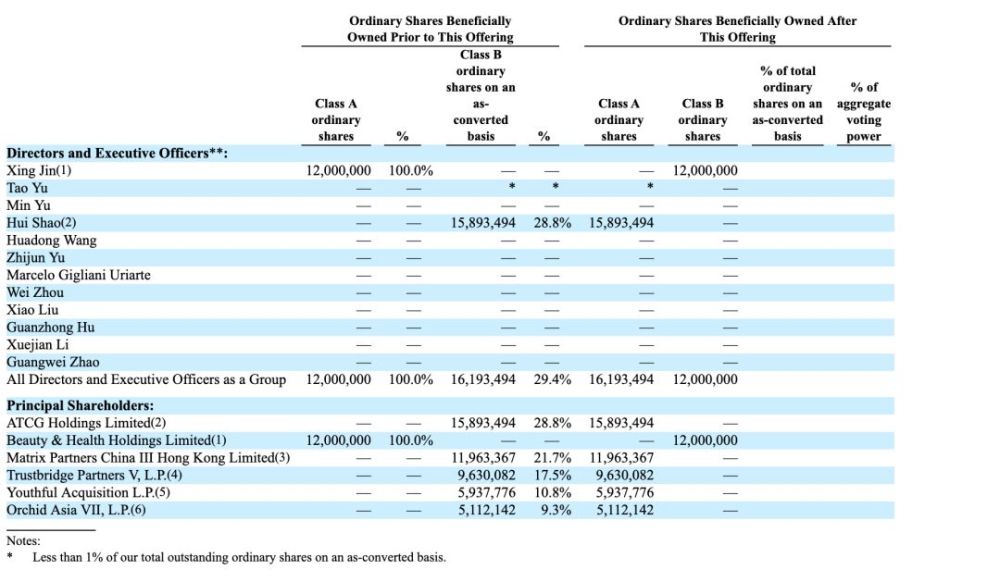
Task: Click "Class B ordinary shares on an as-converted basis" header
Action: (480, 95)
